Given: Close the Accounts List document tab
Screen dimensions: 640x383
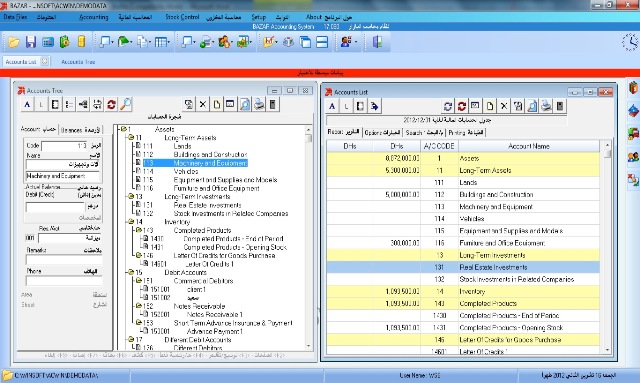Looking at the screenshot, I should [x=44, y=62].
